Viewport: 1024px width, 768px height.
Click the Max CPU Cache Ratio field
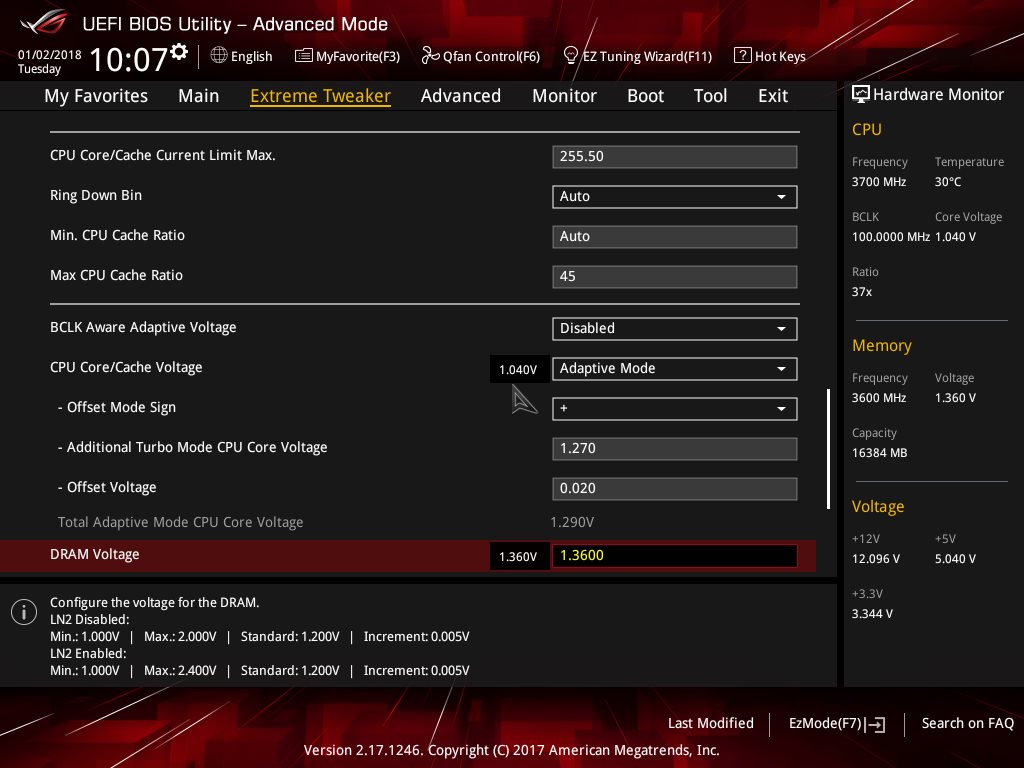coord(675,276)
